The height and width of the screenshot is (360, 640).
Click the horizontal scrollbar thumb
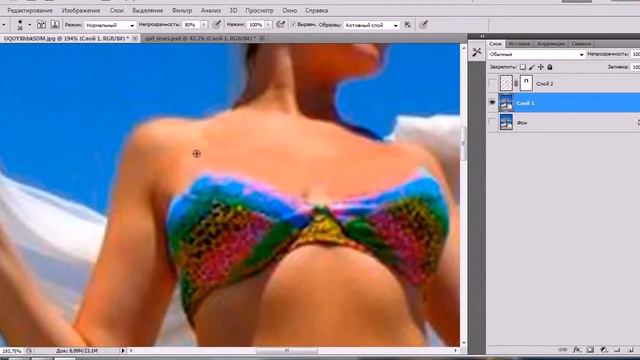[287, 351]
